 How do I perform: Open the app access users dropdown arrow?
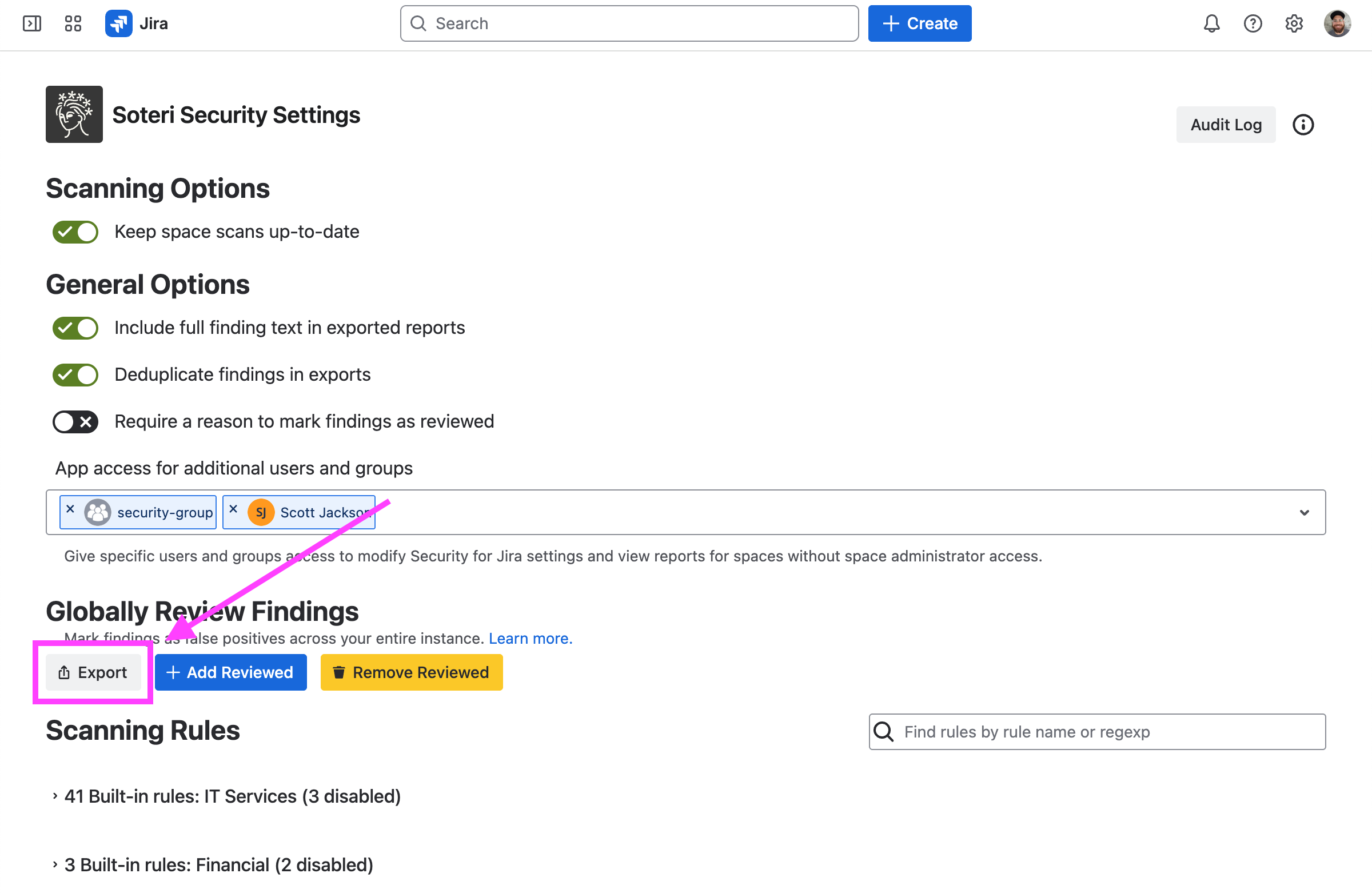[1304, 512]
